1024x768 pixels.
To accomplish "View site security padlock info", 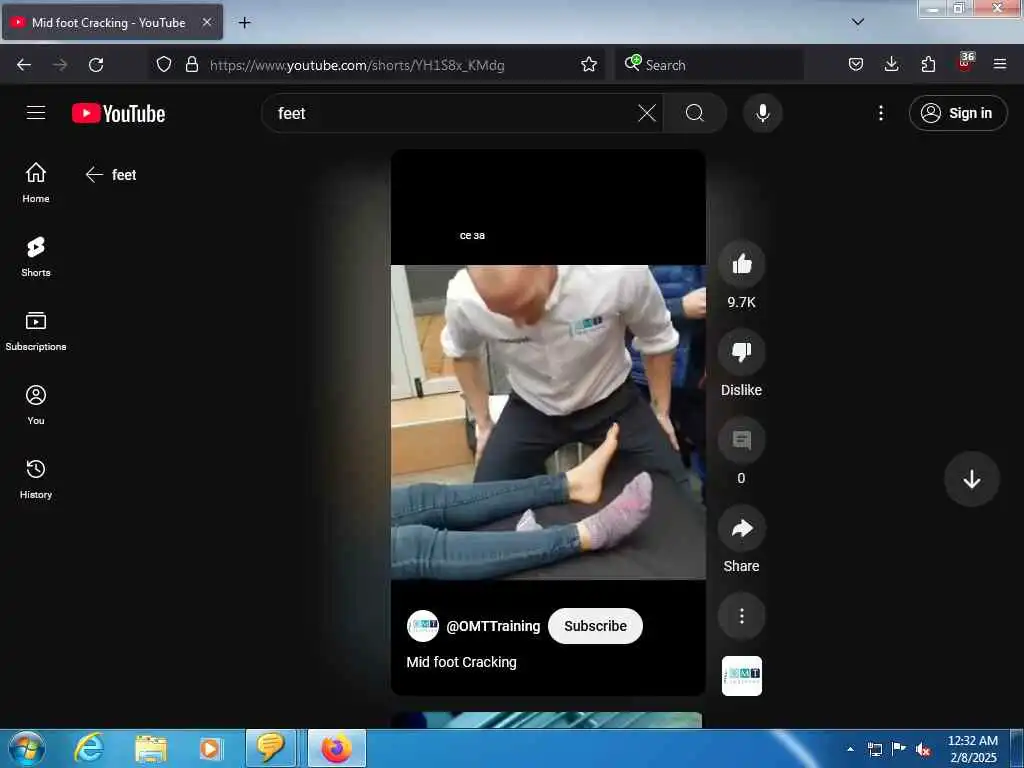I will coord(191,65).
